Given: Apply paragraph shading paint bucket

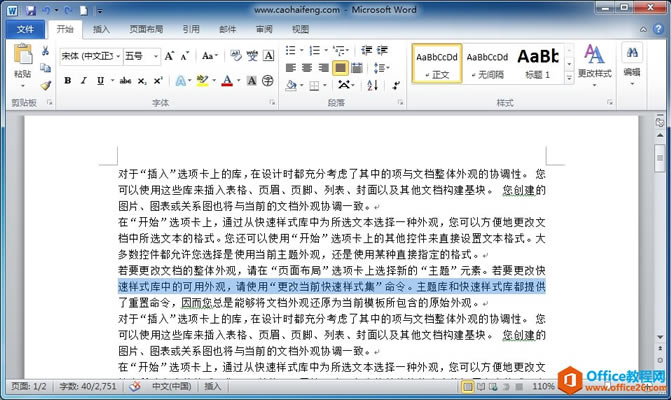Looking at the screenshot, I should pyautogui.click(x=291, y=86).
